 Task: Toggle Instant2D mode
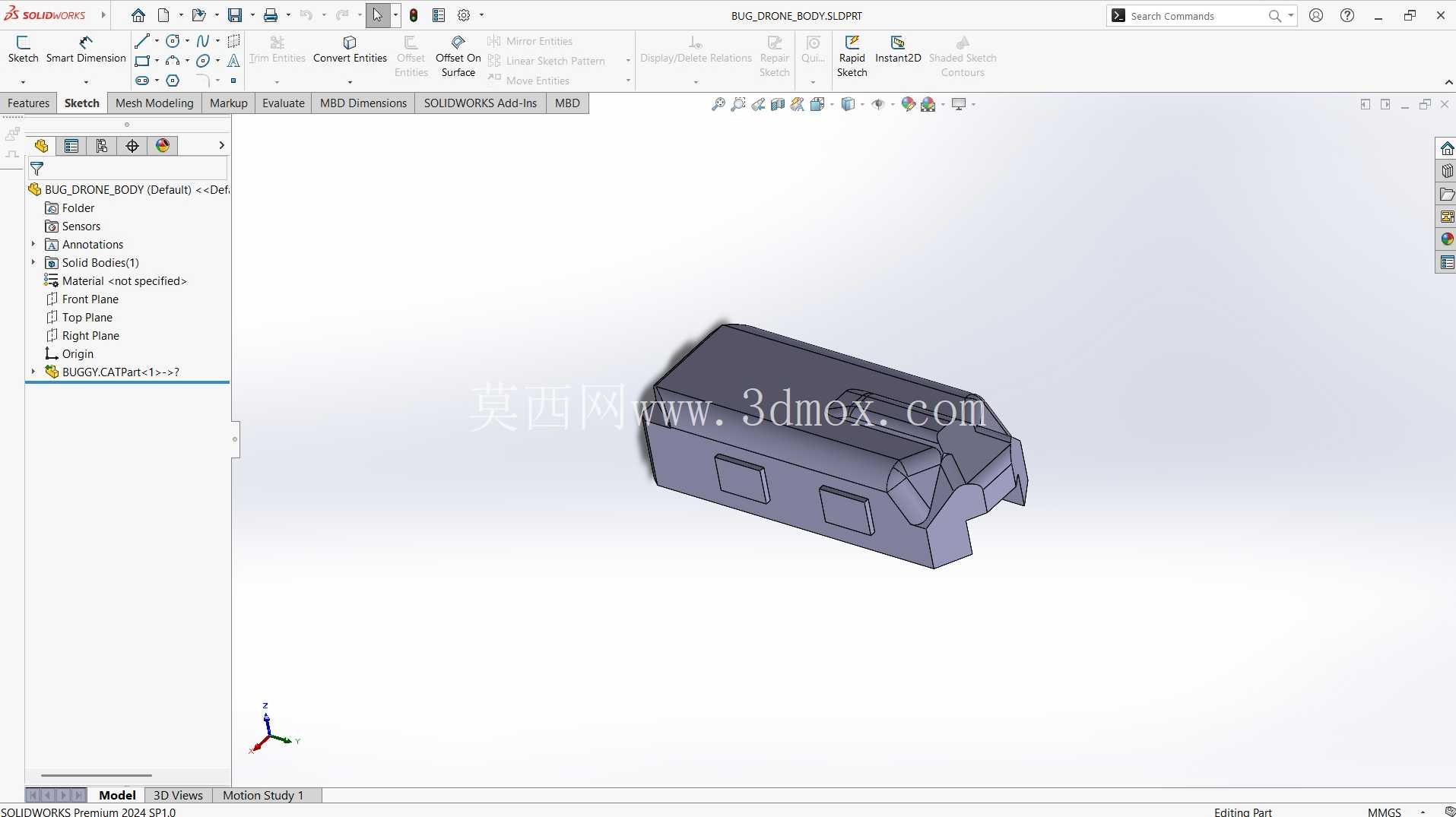click(898, 49)
